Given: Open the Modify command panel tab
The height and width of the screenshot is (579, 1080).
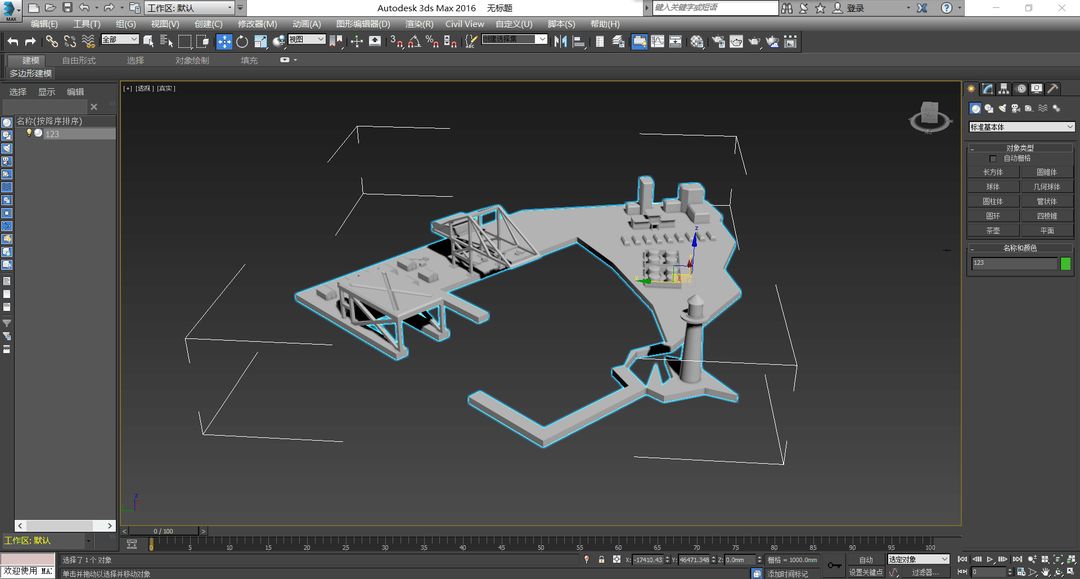Looking at the screenshot, I should point(988,89).
